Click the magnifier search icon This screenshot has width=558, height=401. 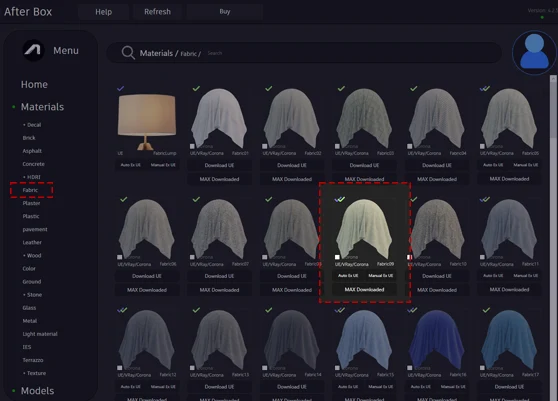pos(128,53)
